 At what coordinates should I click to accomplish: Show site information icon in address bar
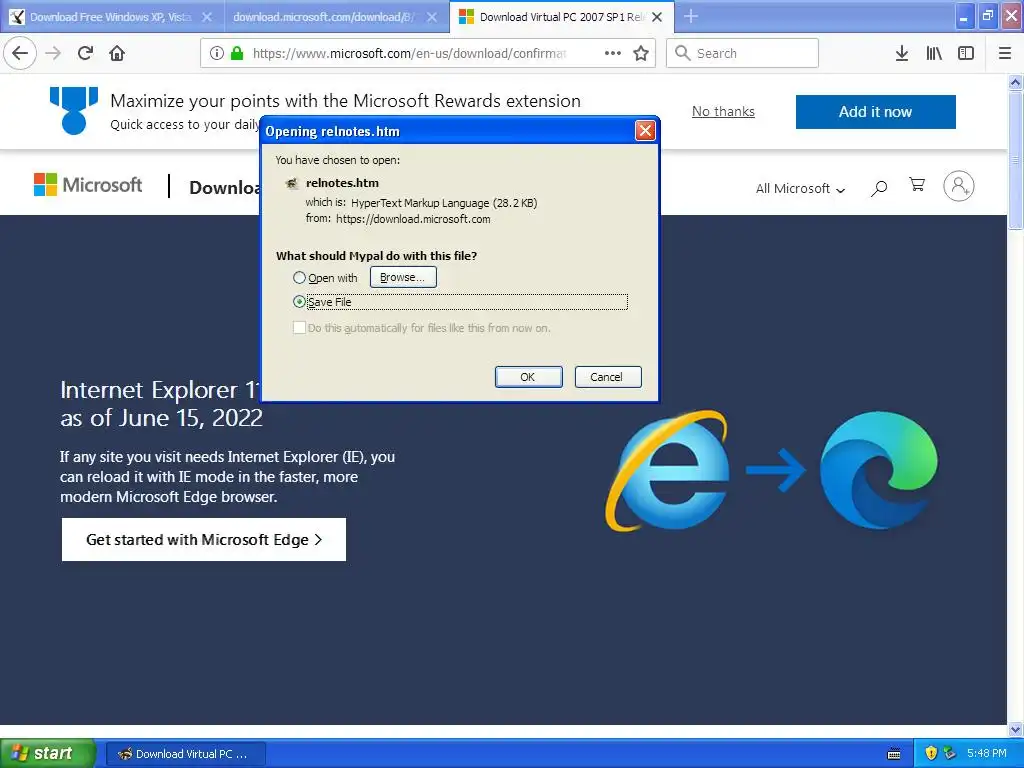pos(217,53)
